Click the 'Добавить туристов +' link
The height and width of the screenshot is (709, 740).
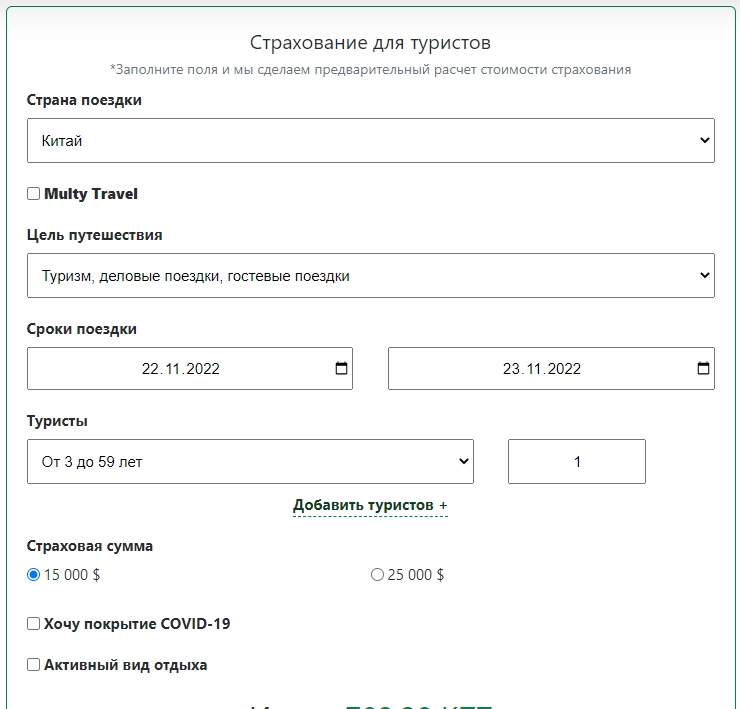point(370,506)
